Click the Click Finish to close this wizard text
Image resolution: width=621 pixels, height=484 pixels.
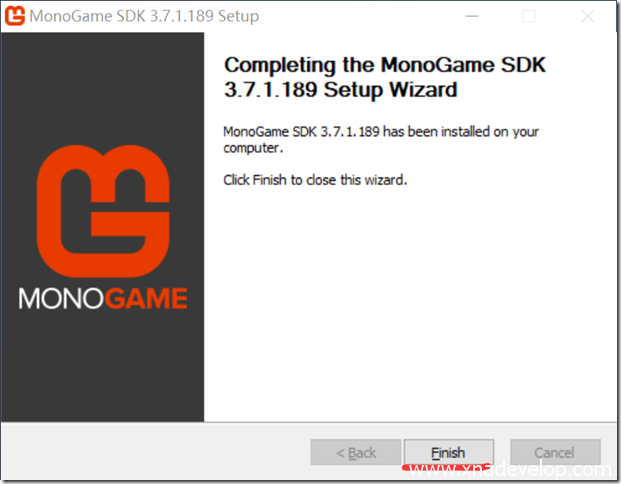tap(315, 180)
